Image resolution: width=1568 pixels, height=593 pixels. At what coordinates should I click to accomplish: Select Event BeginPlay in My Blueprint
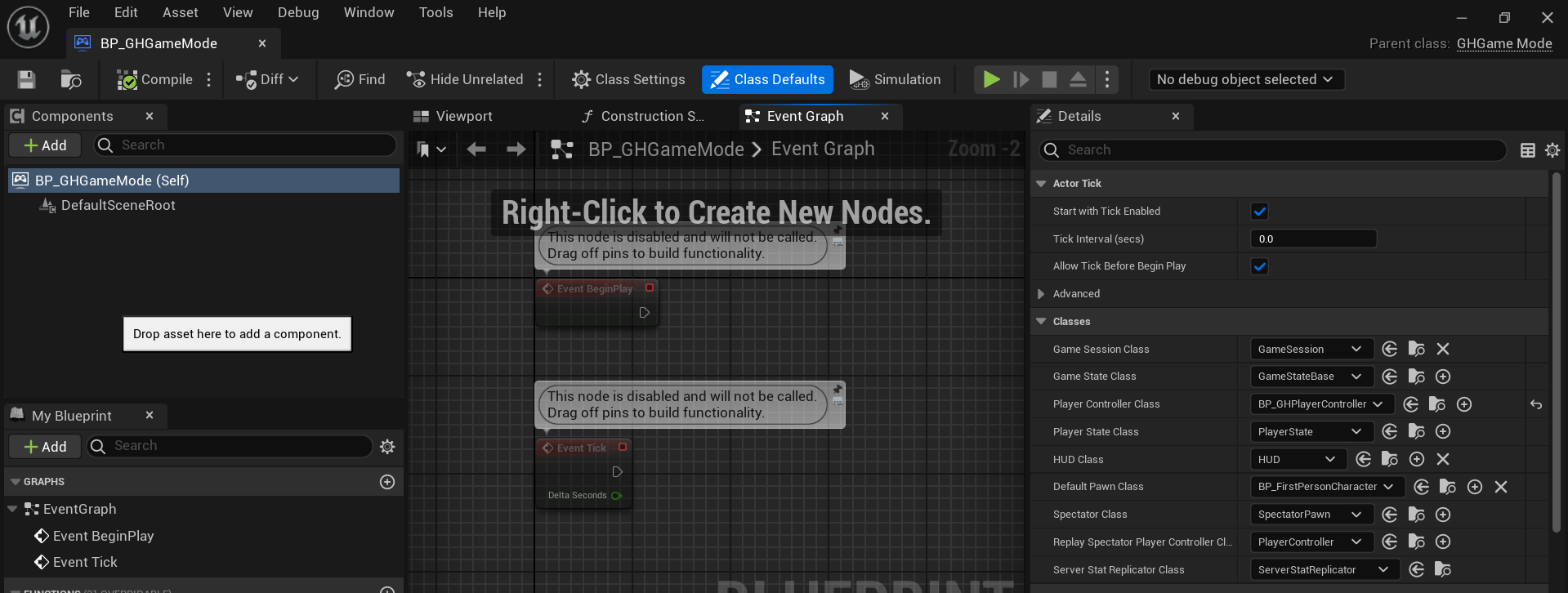coord(103,536)
